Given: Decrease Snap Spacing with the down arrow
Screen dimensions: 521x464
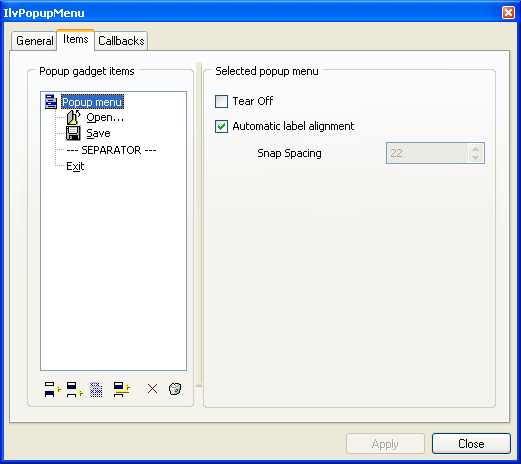Looking at the screenshot, I should coord(476,158).
